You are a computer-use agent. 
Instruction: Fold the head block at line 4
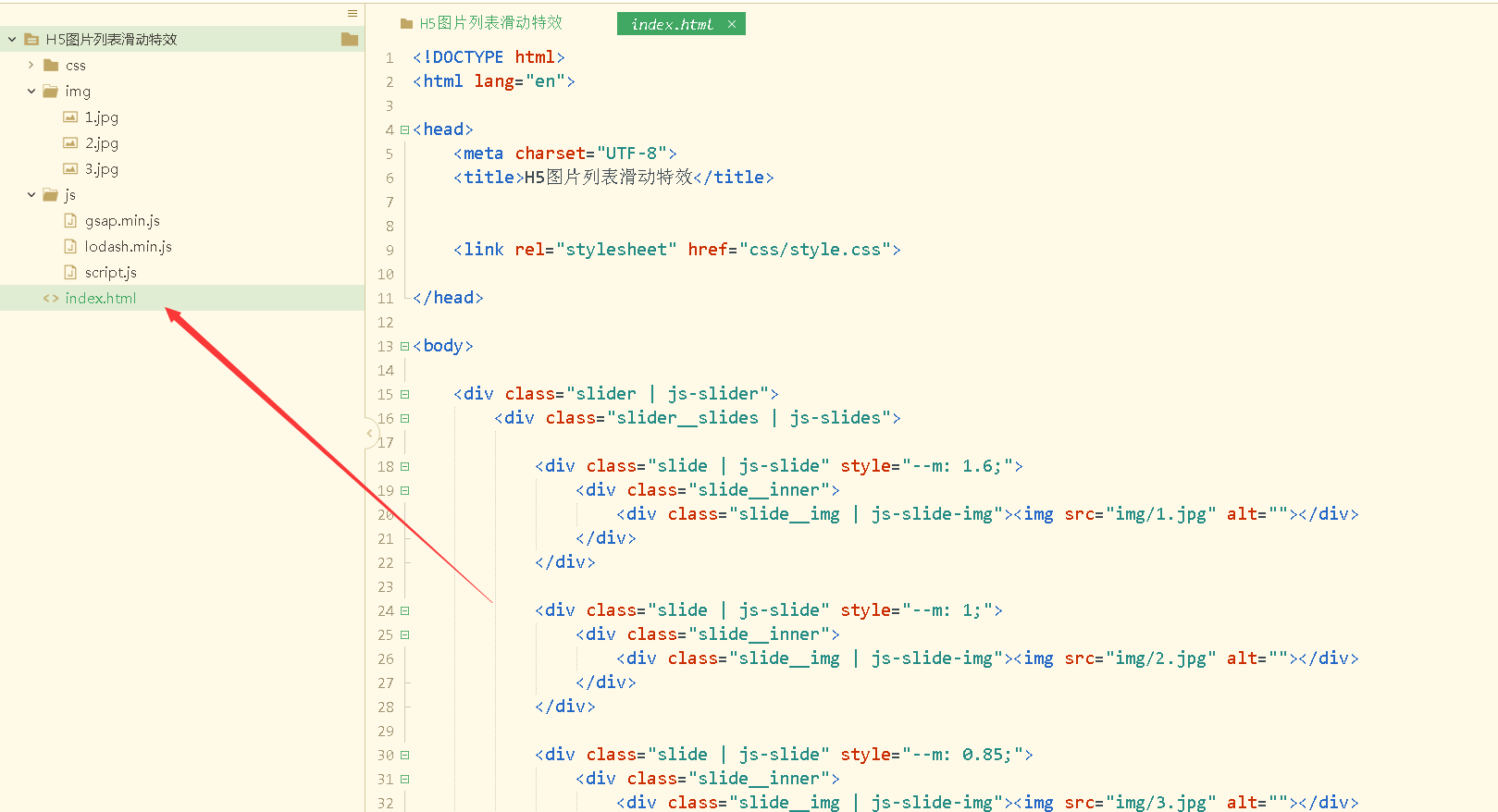coord(404,129)
